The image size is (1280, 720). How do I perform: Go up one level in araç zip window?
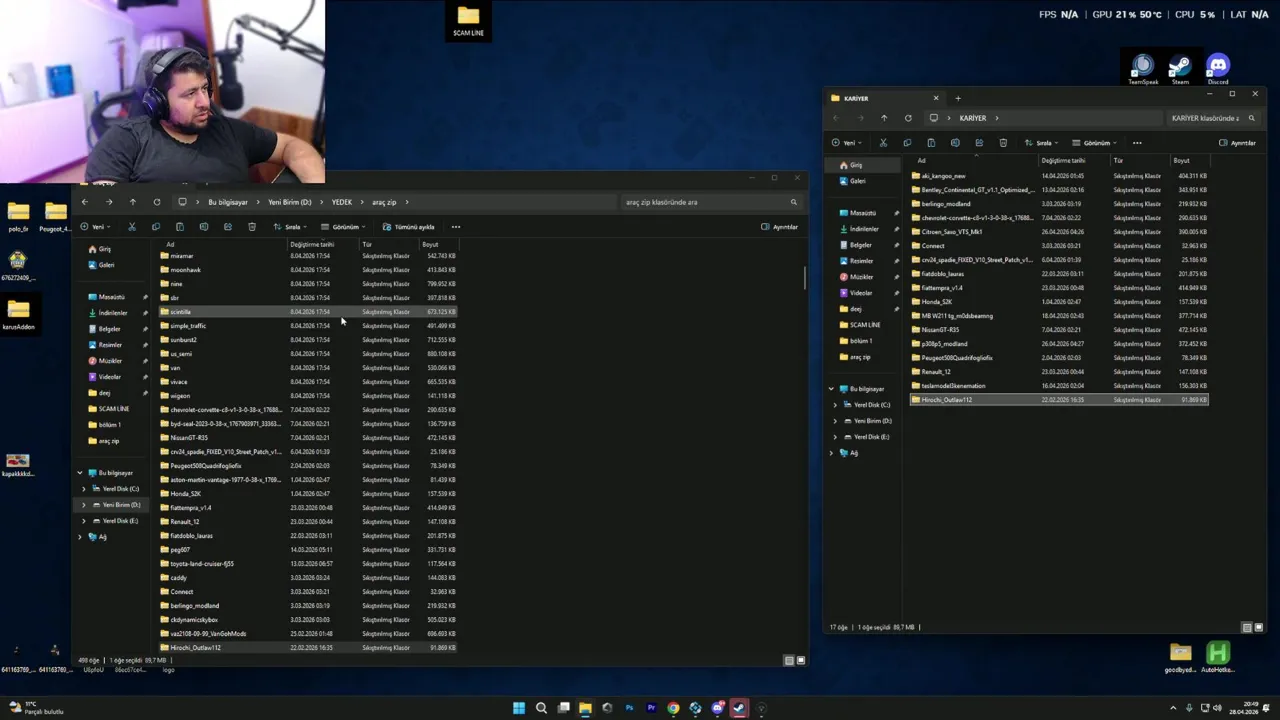pos(133,202)
